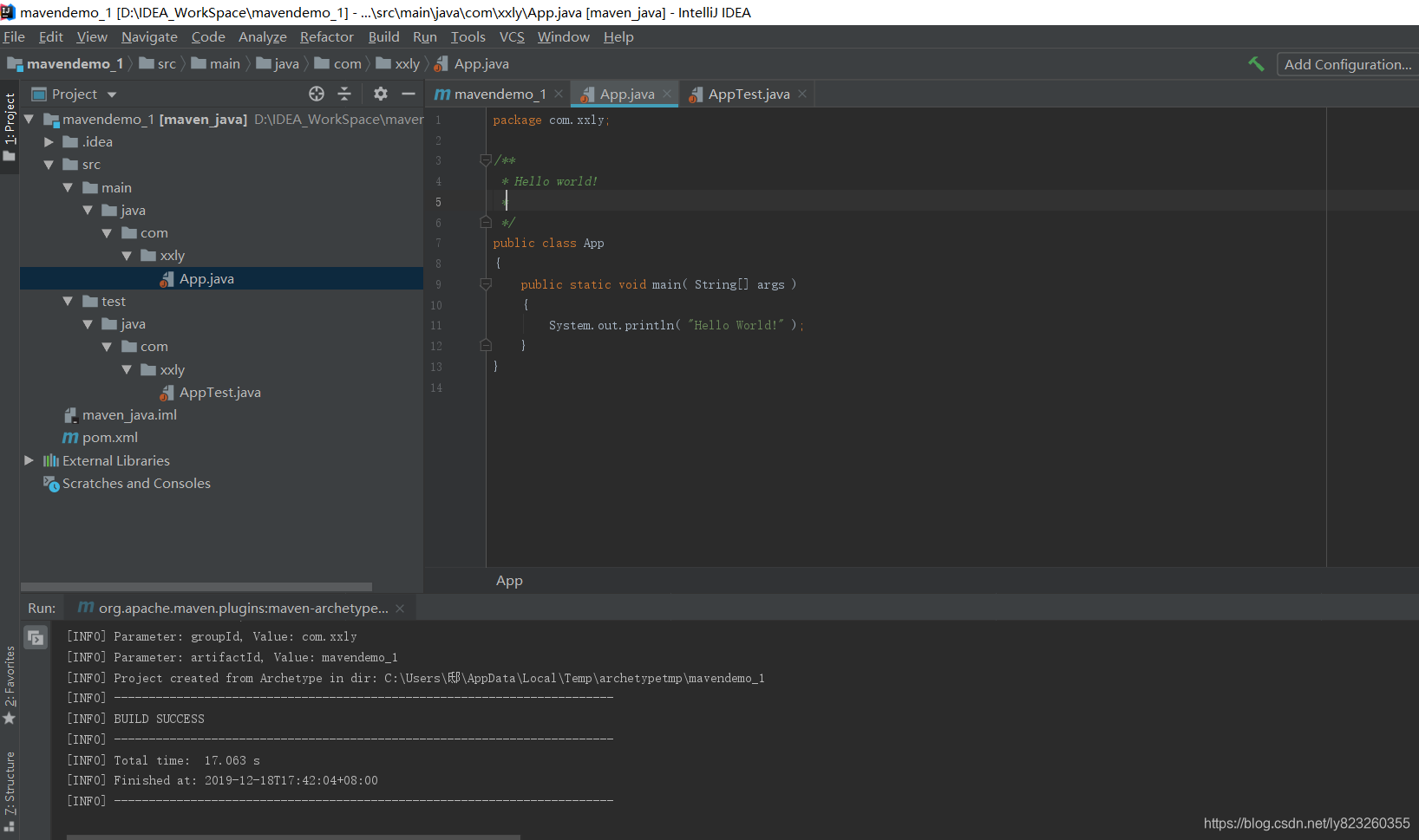Click on line 11 println code
The width and height of the screenshot is (1419, 840).
point(677,325)
